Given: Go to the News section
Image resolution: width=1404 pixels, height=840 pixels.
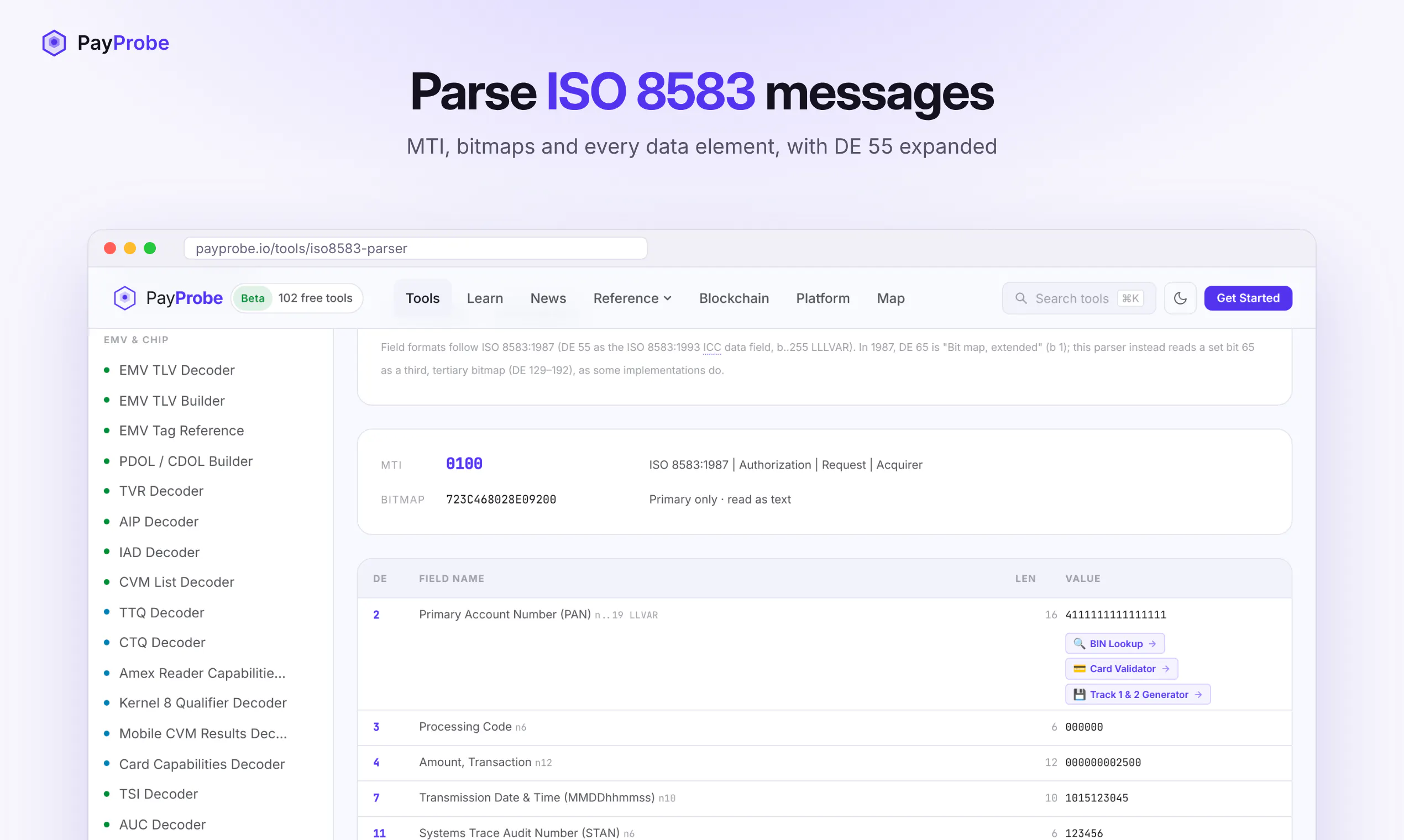Looking at the screenshot, I should click(x=548, y=298).
